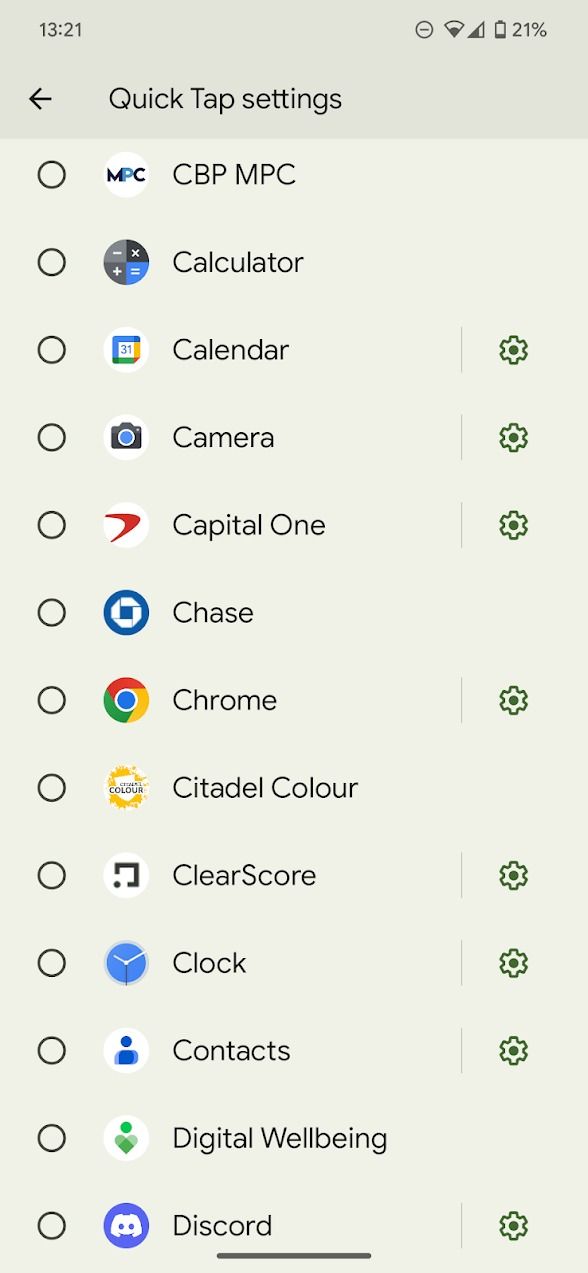Click the Discord app icon
The height and width of the screenshot is (1273, 588).
(125, 1225)
